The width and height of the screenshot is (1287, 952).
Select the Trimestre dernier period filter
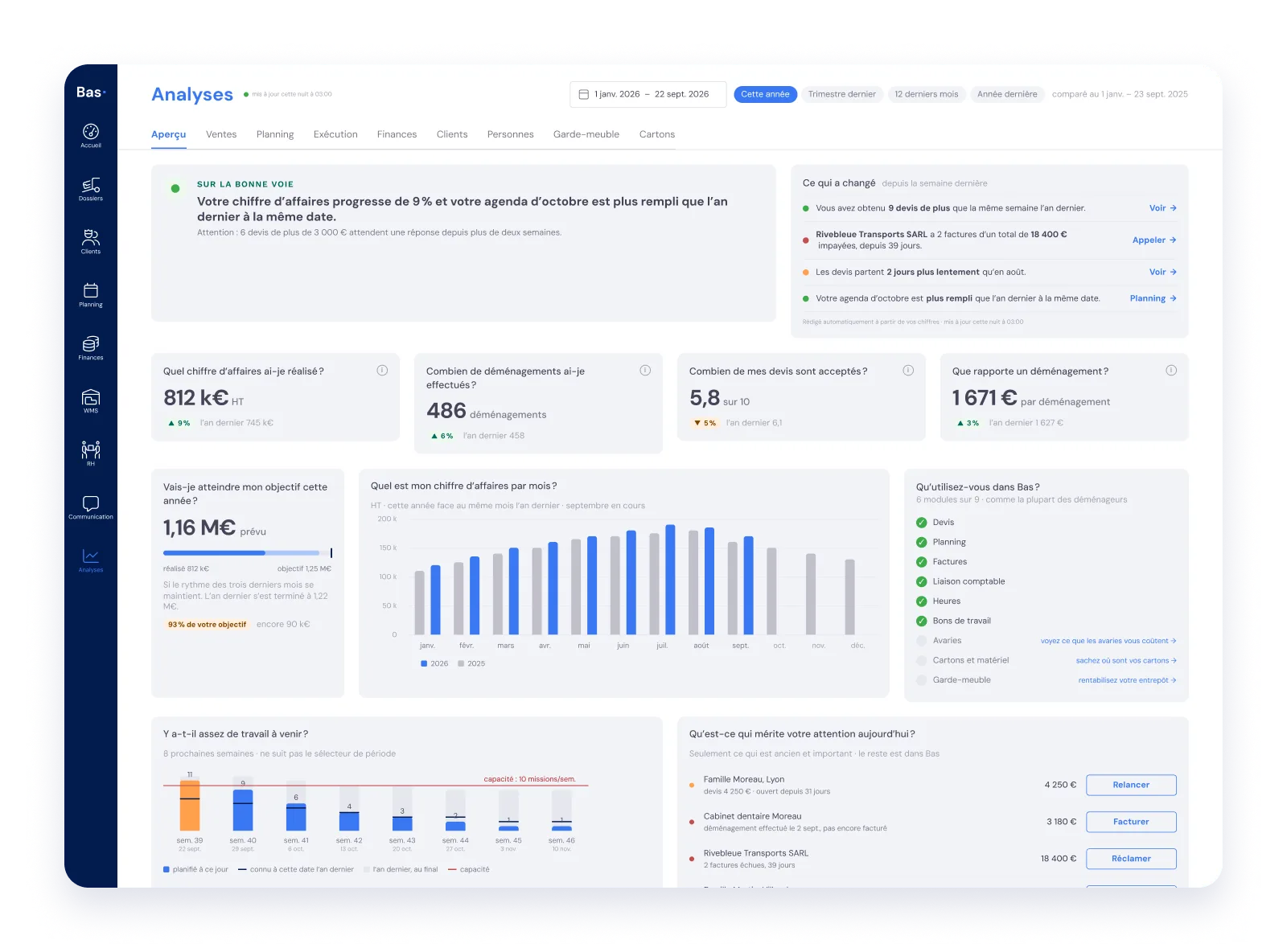842,94
